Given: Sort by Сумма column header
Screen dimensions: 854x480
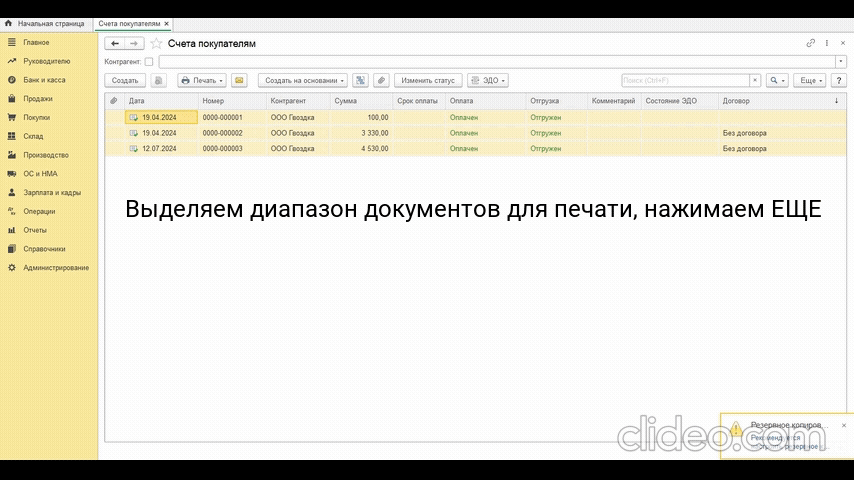Looking at the screenshot, I should coord(361,101).
